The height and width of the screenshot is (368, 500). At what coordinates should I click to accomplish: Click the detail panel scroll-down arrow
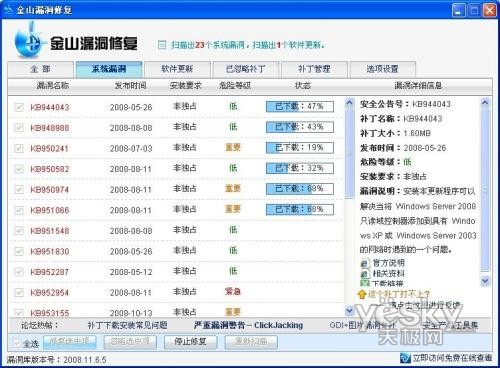point(485,282)
